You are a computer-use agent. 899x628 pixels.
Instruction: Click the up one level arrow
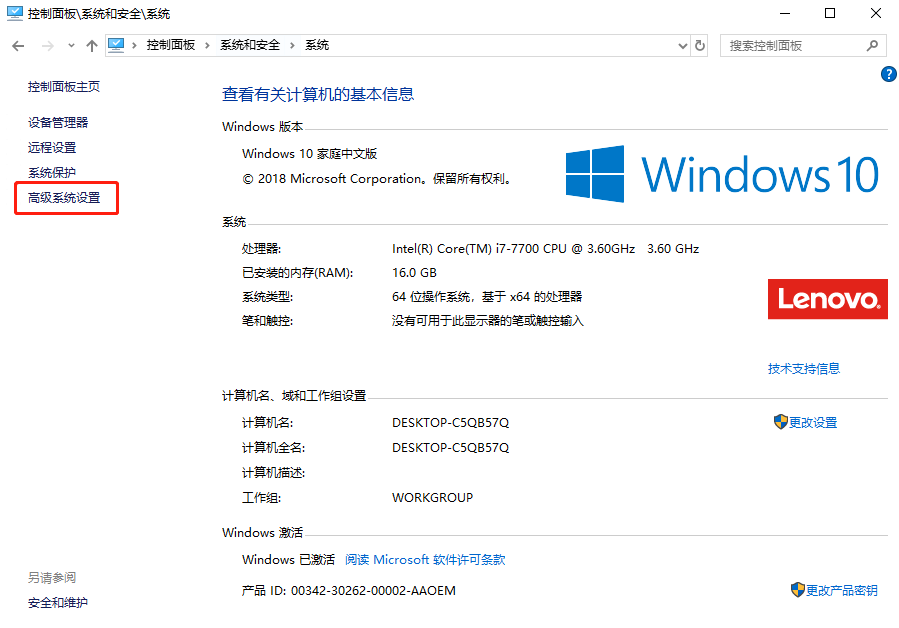(92, 46)
